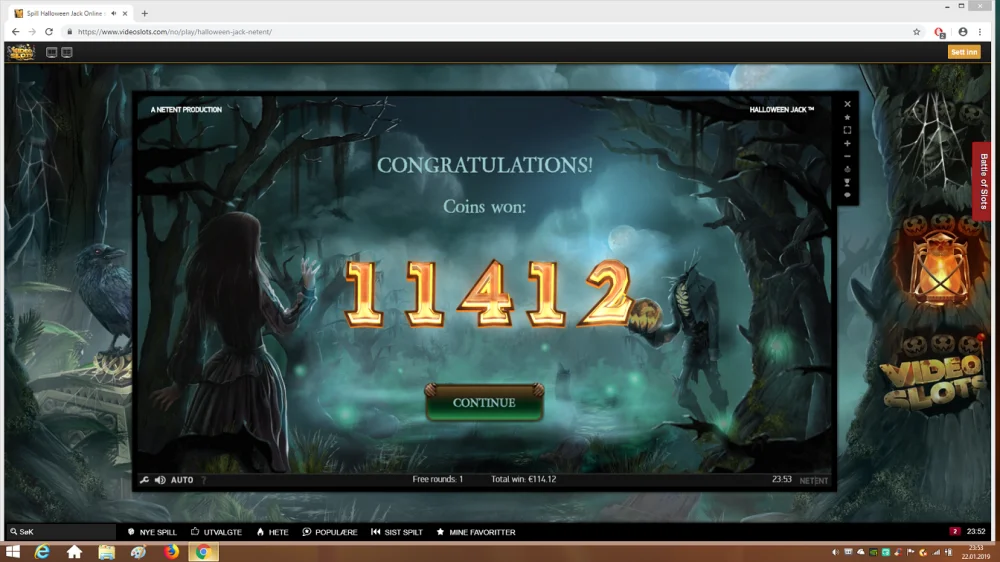
Task: Add game to favourites with star icon
Action: pos(848,117)
